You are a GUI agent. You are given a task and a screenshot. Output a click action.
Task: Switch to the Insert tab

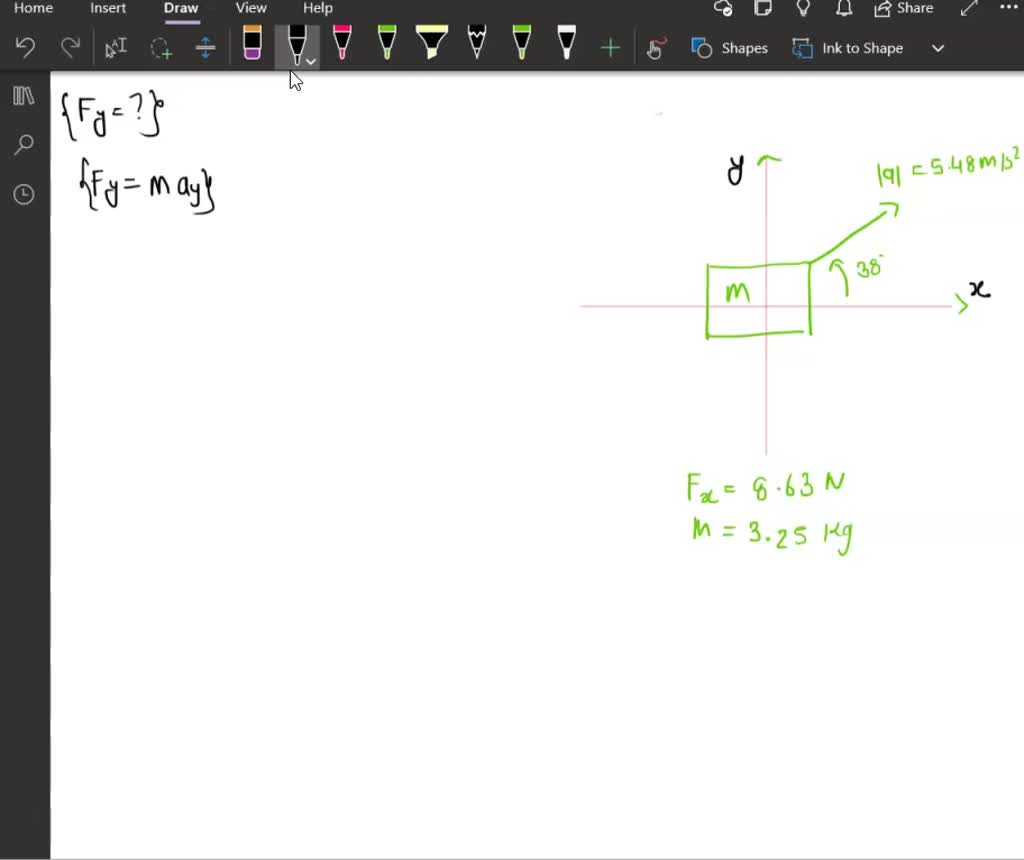pos(108,8)
